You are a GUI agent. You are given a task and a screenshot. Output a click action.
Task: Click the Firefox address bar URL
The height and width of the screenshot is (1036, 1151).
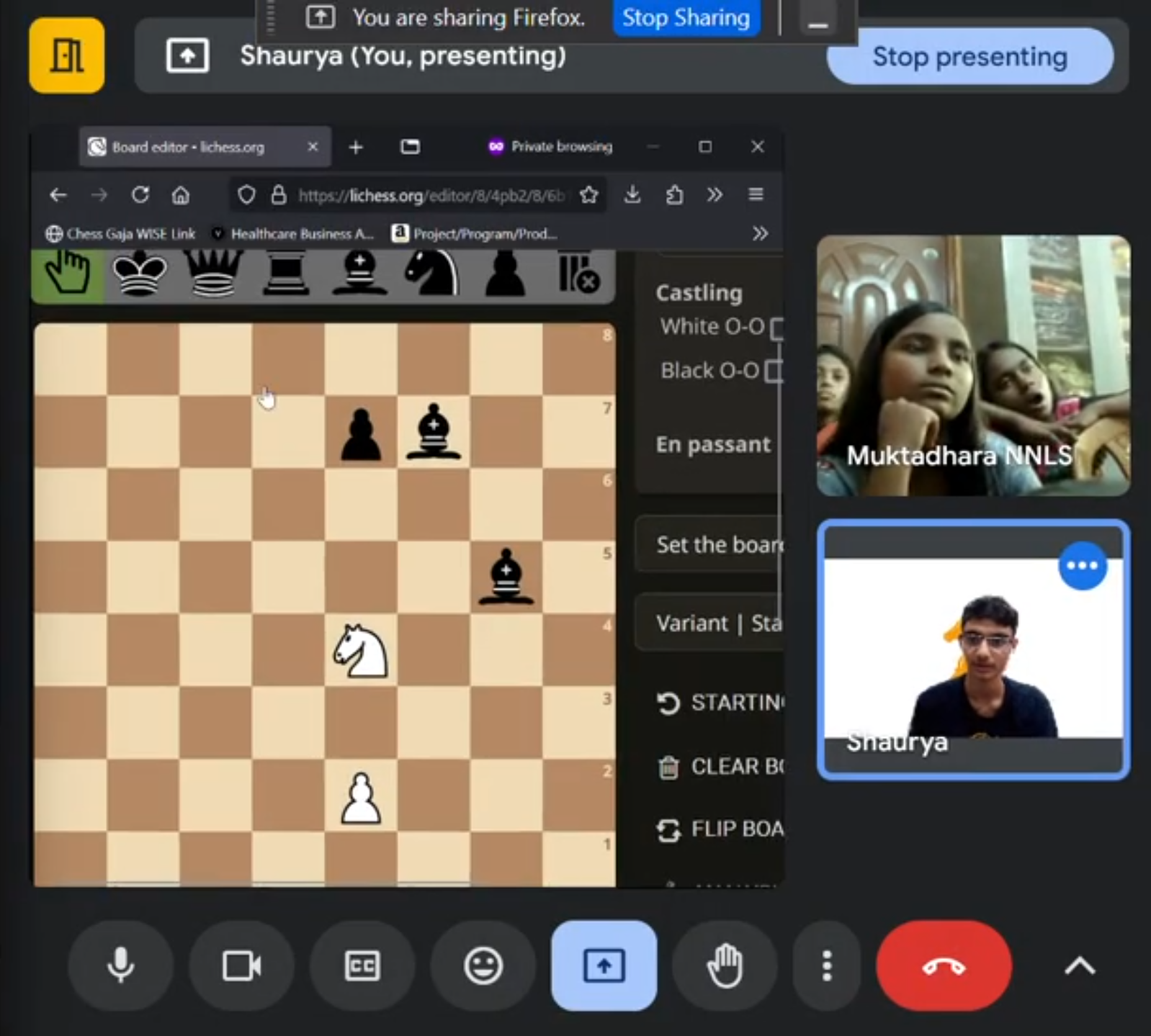tap(431, 195)
